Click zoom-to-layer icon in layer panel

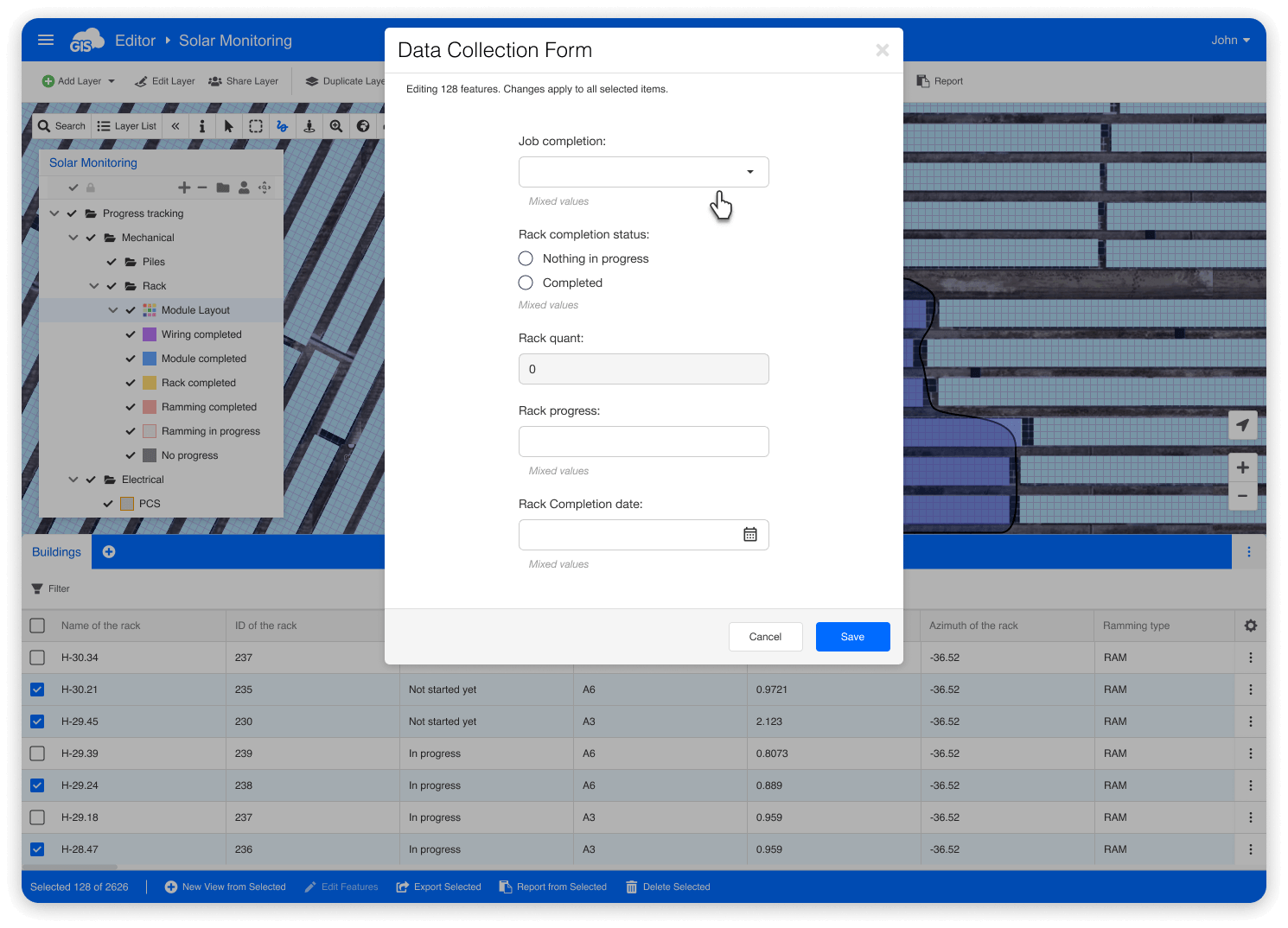pyautogui.click(x=265, y=188)
